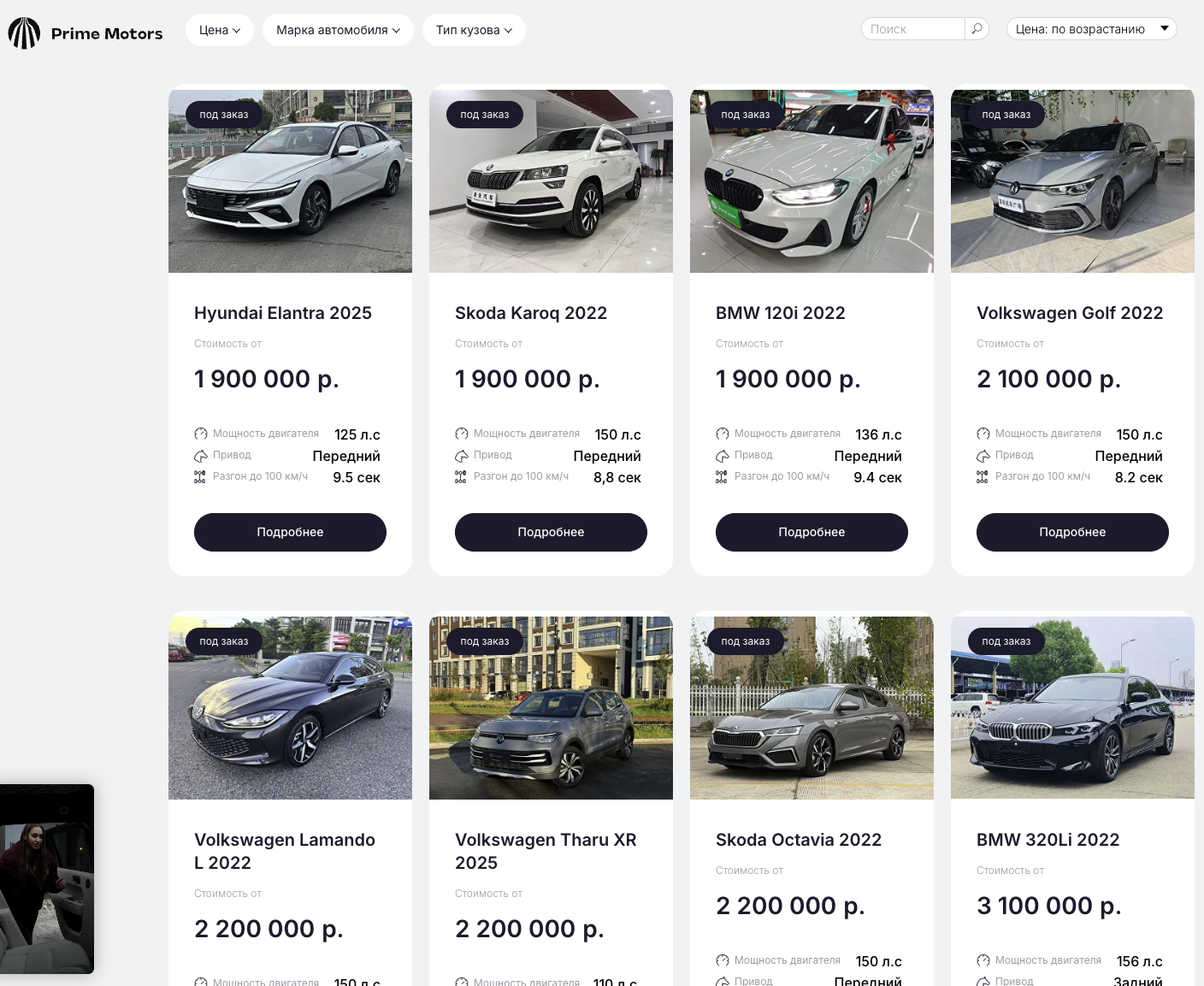Viewport: 1204px width, 986px height.
Task: Click the под заказ badge on Skoda Karoq
Action: 485,115
